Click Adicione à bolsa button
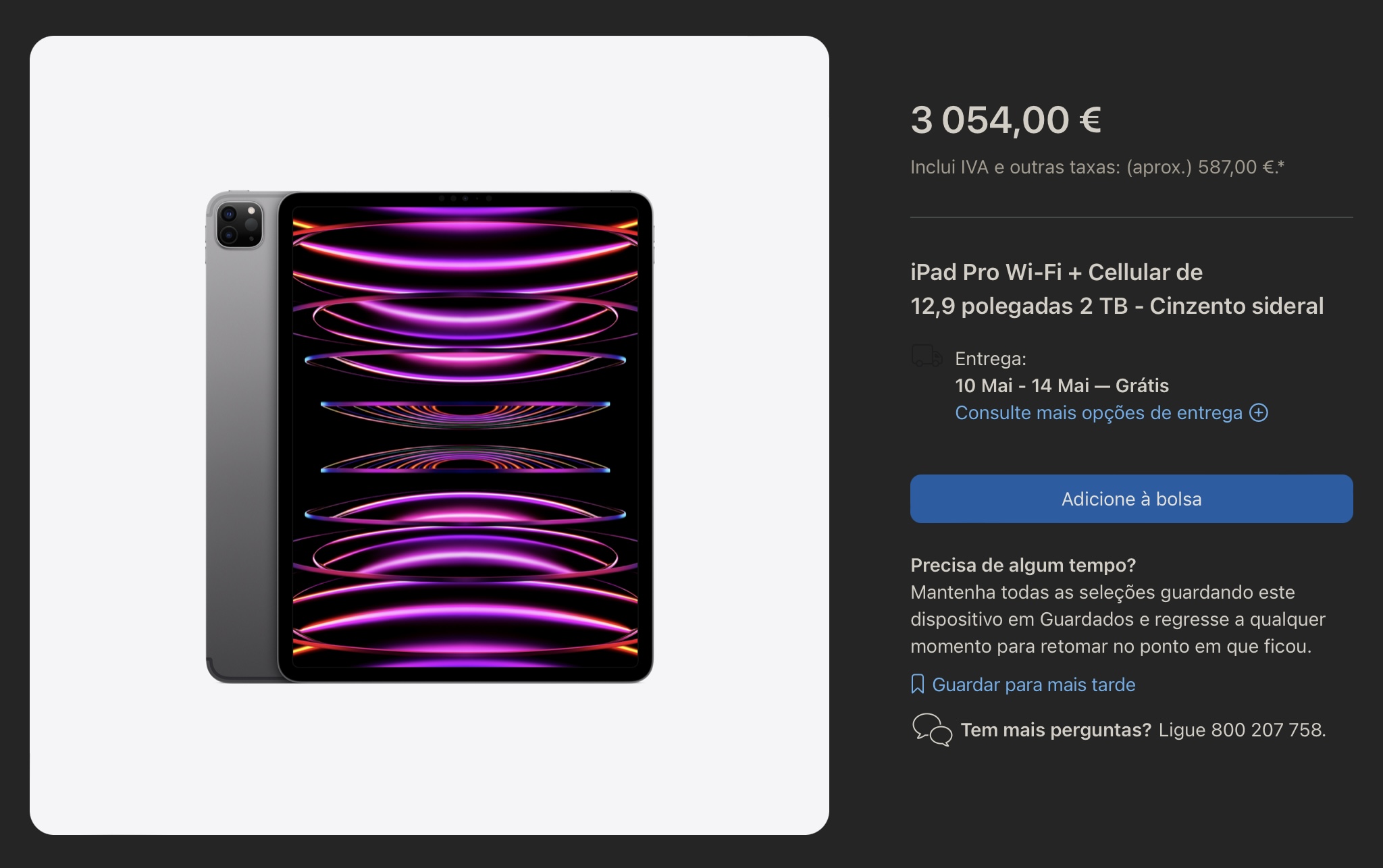 pyautogui.click(x=1130, y=499)
